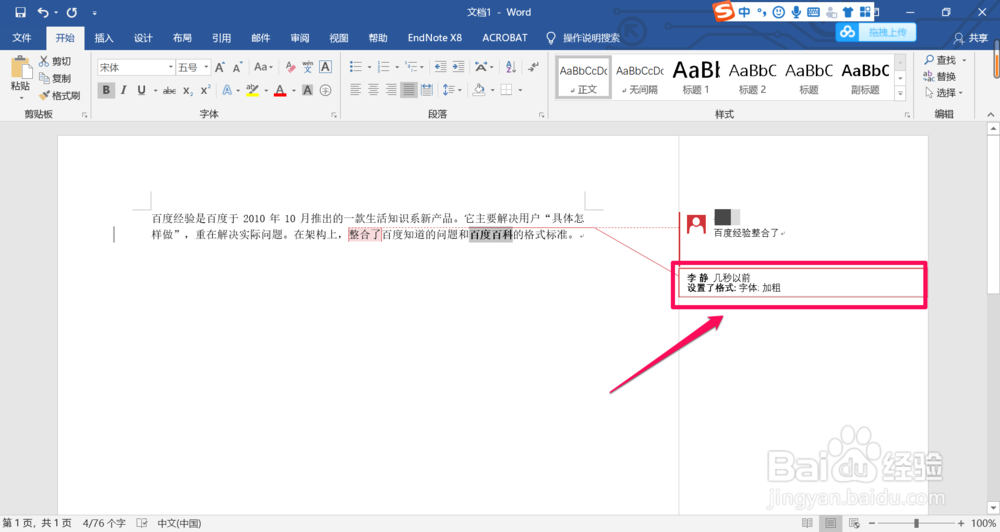The width and height of the screenshot is (1000, 532).
Task: Pick the red font color button
Action: tap(280, 91)
